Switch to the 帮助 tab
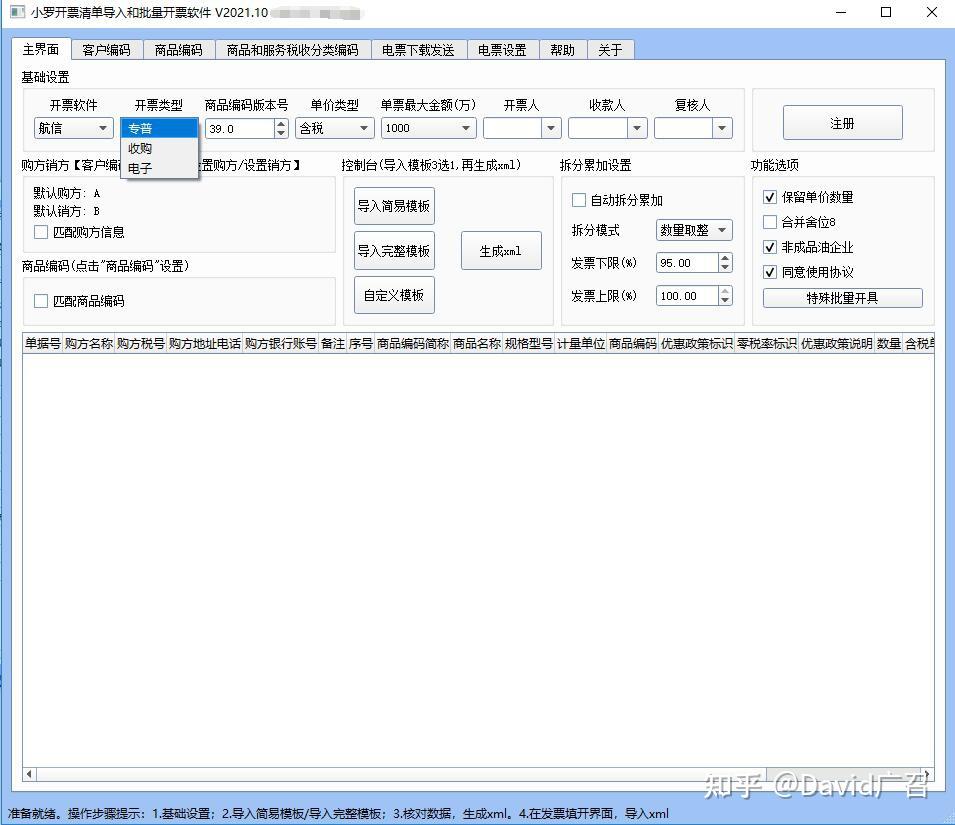Viewport: 955px width, 825px height. pyautogui.click(x=562, y=48)
